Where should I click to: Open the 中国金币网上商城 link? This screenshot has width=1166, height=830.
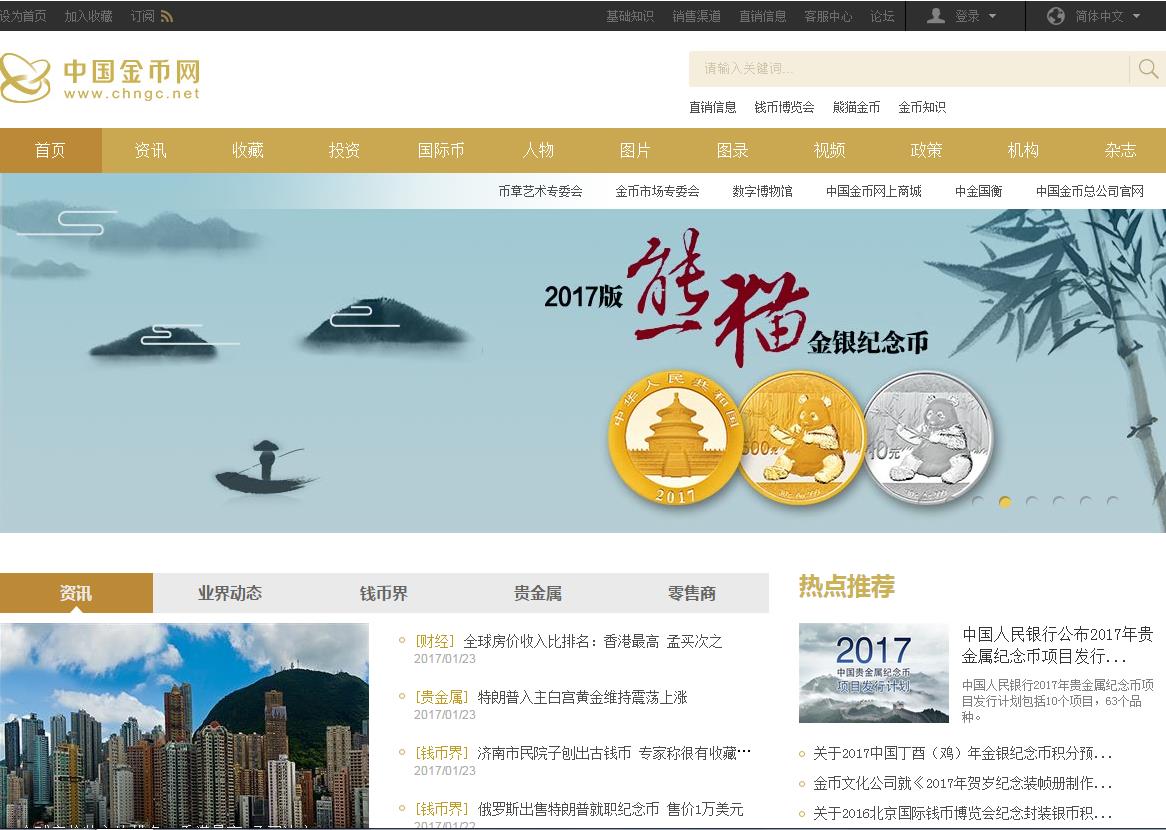[x=874, y=191]
